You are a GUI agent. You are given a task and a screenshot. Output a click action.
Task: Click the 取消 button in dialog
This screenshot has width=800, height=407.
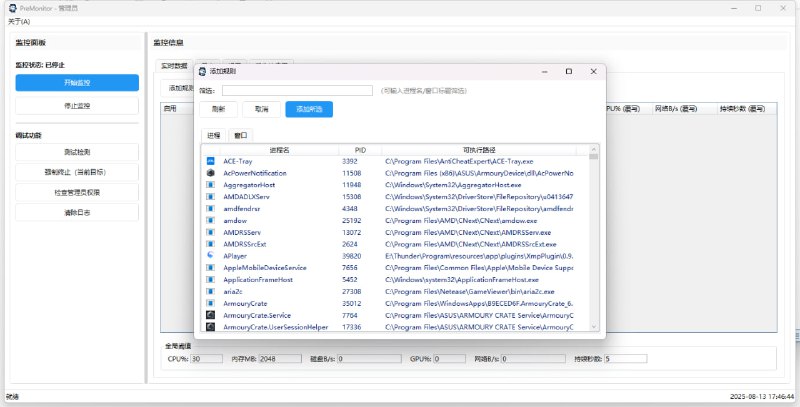click(261, 109)
